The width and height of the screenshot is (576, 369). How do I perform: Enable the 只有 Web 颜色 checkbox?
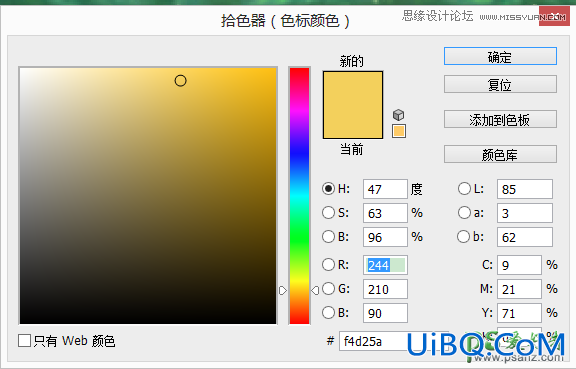24,341
